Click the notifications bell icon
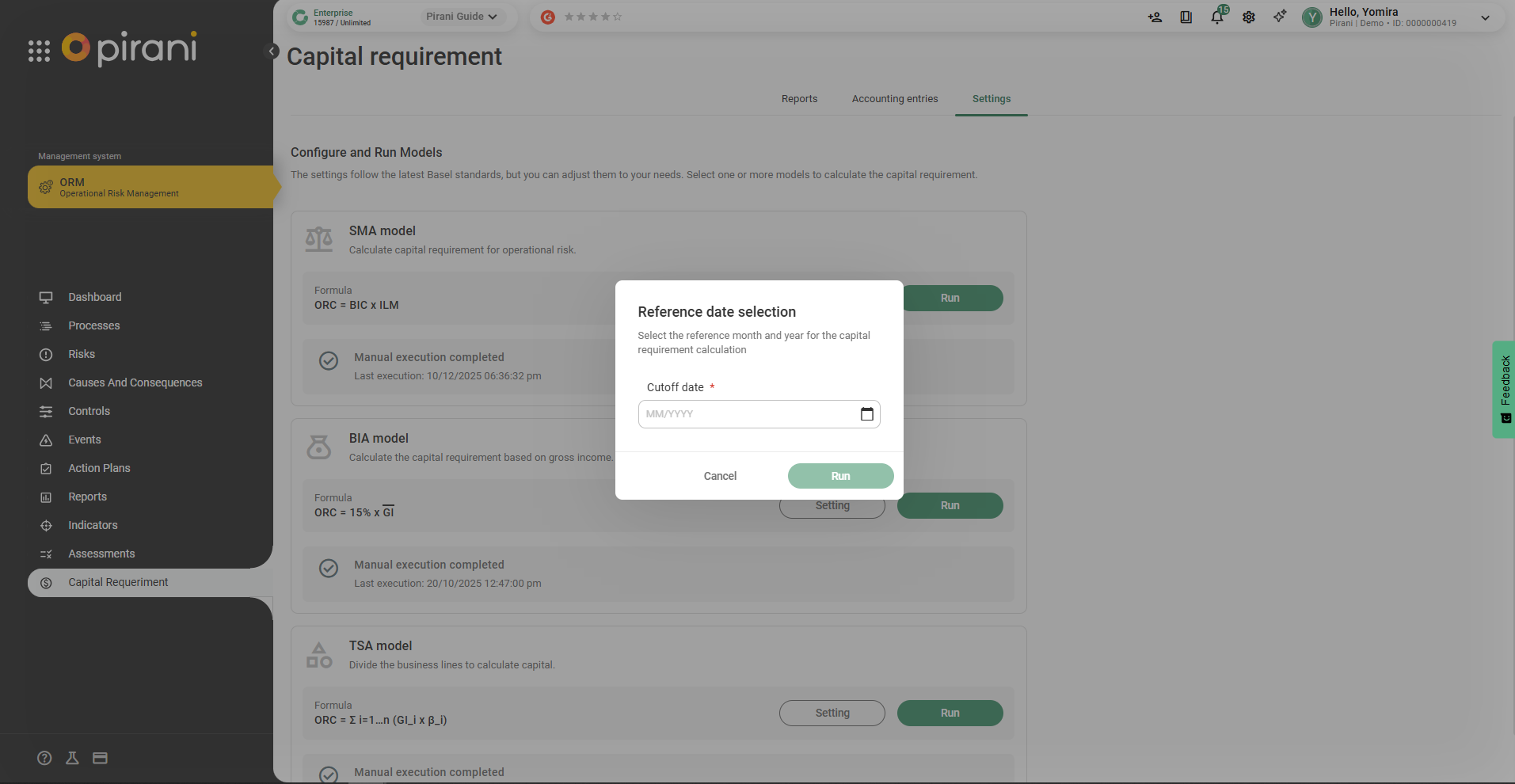The image size is (1515, 784). 1217,17
